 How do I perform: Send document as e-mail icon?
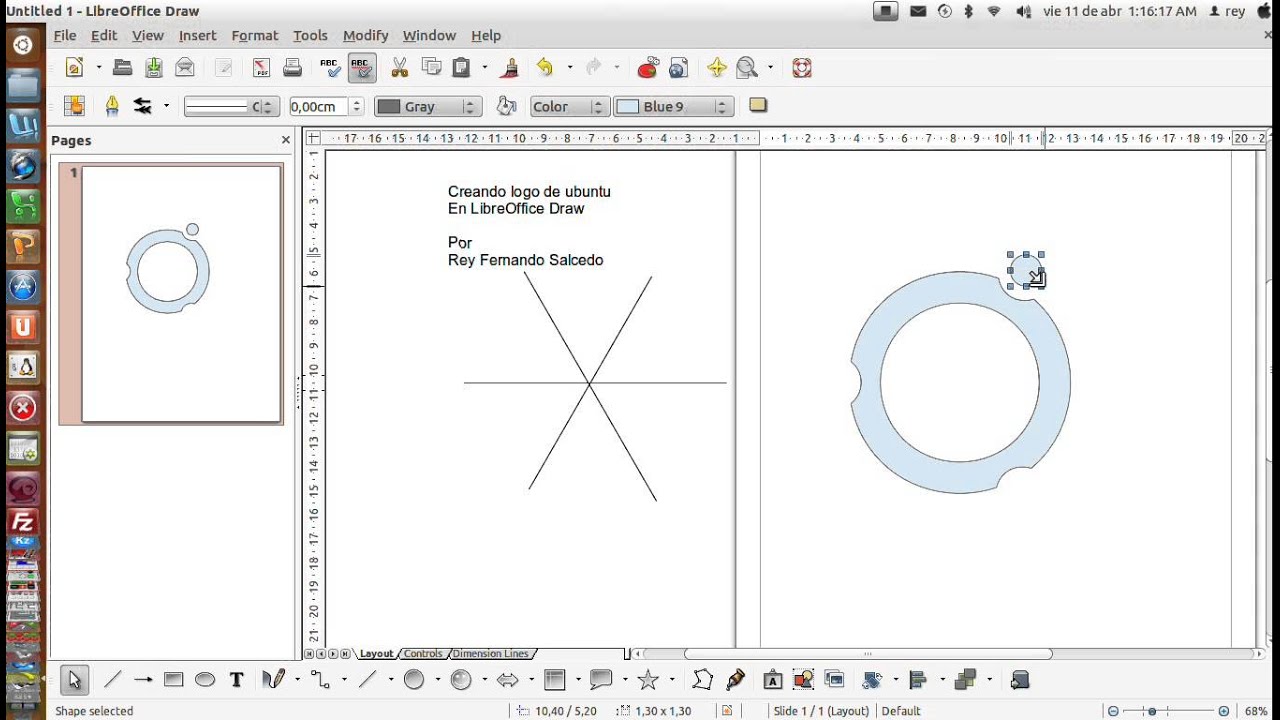[x=185, y=68]
